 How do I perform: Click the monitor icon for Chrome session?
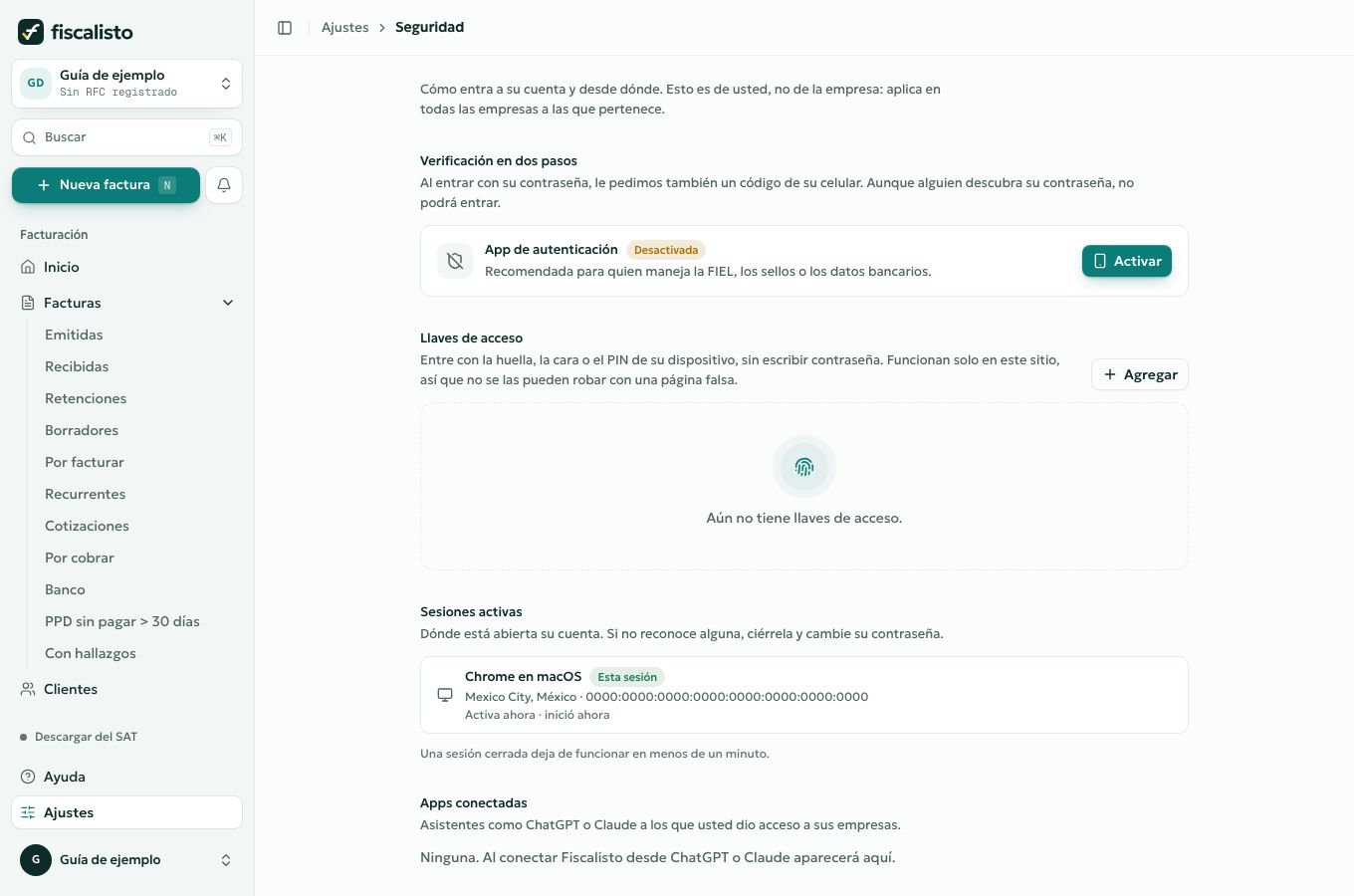click(x=445, y=695)
